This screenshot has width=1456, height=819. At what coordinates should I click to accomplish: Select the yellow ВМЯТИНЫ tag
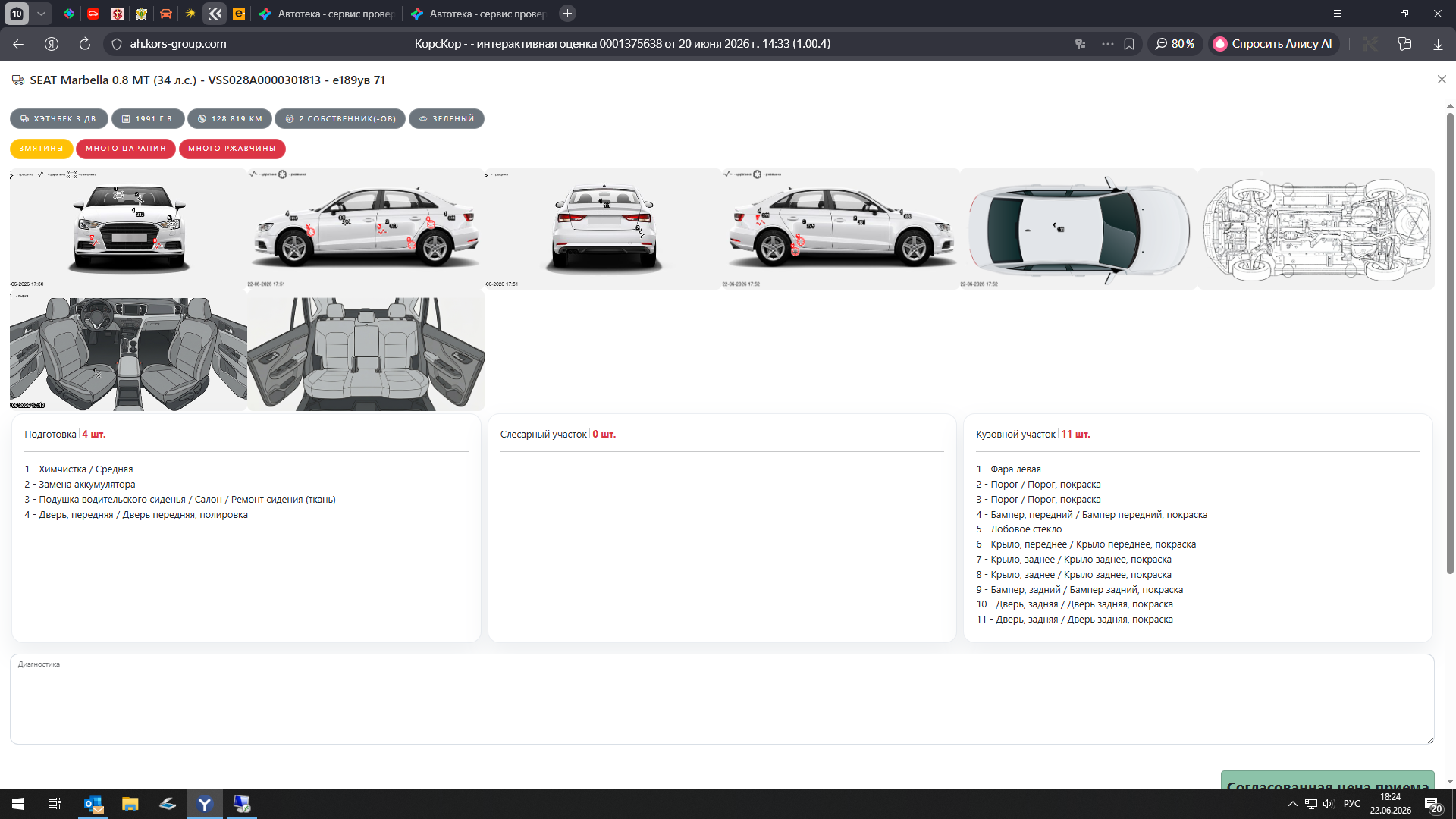pyautogui.click(x=42, y=149)
